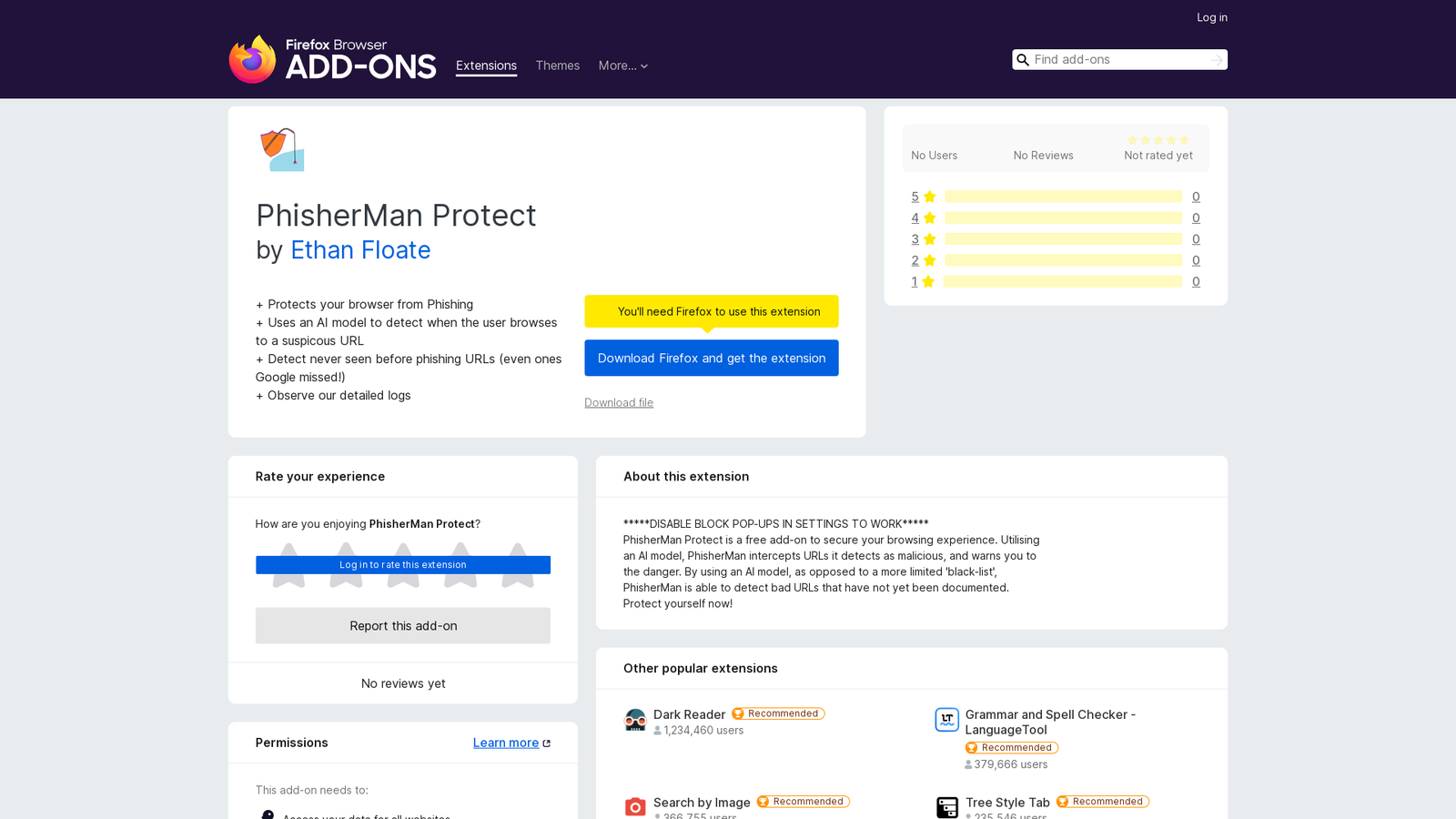This screenshot has width=1456, height=819.
Task: Select the first rating star
Action: click(x=288, y=565)
